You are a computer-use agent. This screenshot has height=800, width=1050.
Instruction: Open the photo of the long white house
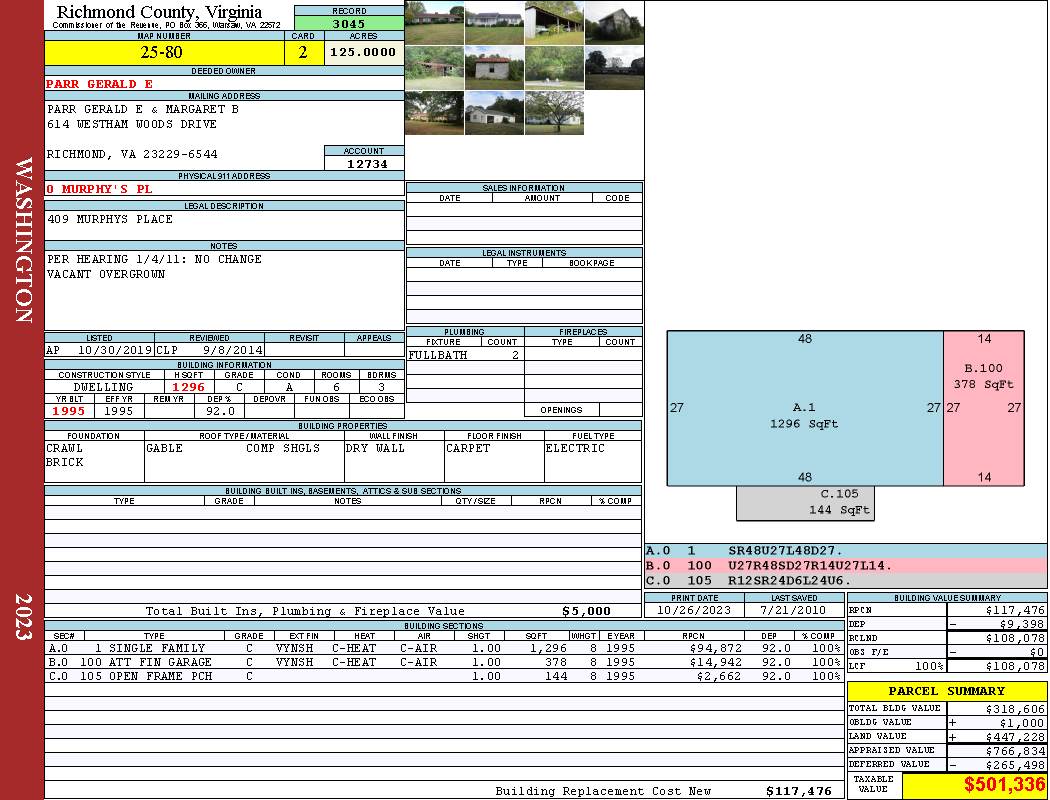(x=494, y=22)
